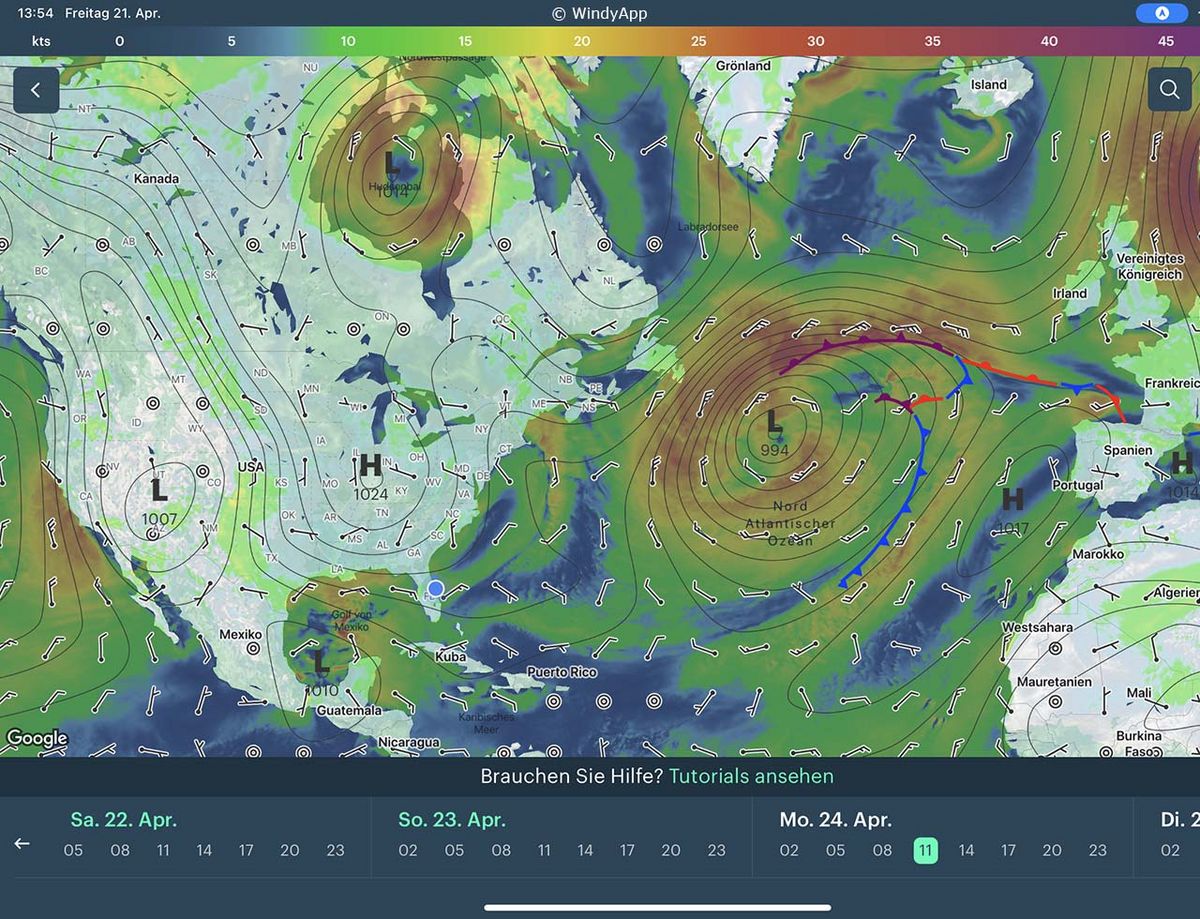Choose hour 17 on Monday 24
1200x919 pixels.
[x=1008, y=850]
